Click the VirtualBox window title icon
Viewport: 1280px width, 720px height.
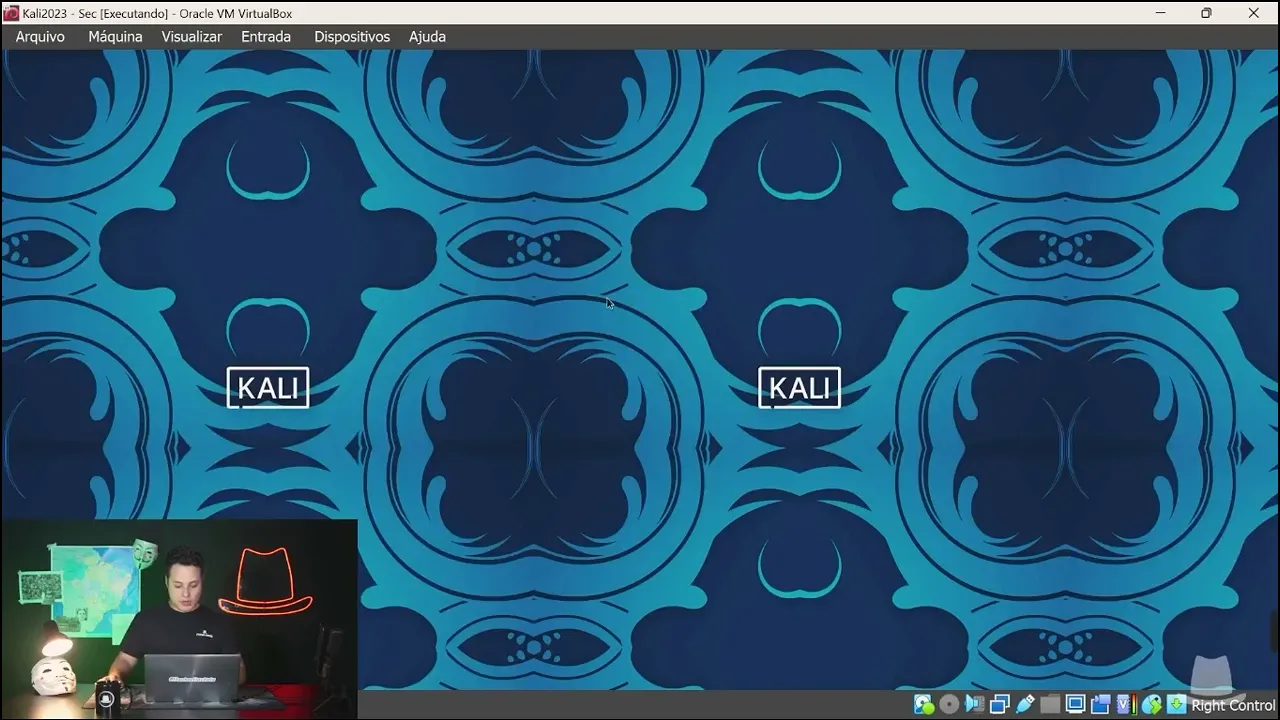click(x=12, y=13)
